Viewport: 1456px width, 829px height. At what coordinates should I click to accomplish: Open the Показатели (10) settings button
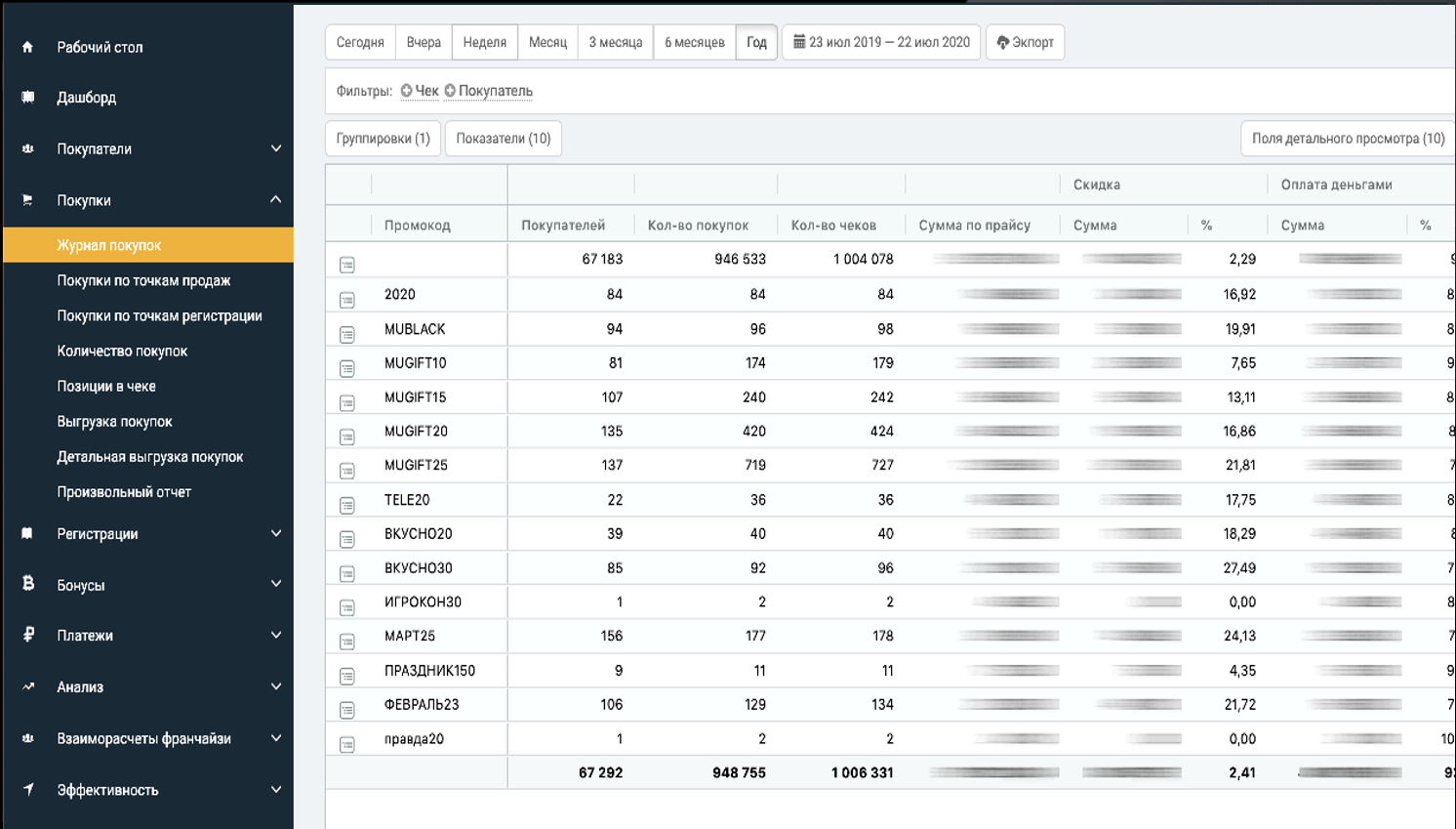[504, 139]
